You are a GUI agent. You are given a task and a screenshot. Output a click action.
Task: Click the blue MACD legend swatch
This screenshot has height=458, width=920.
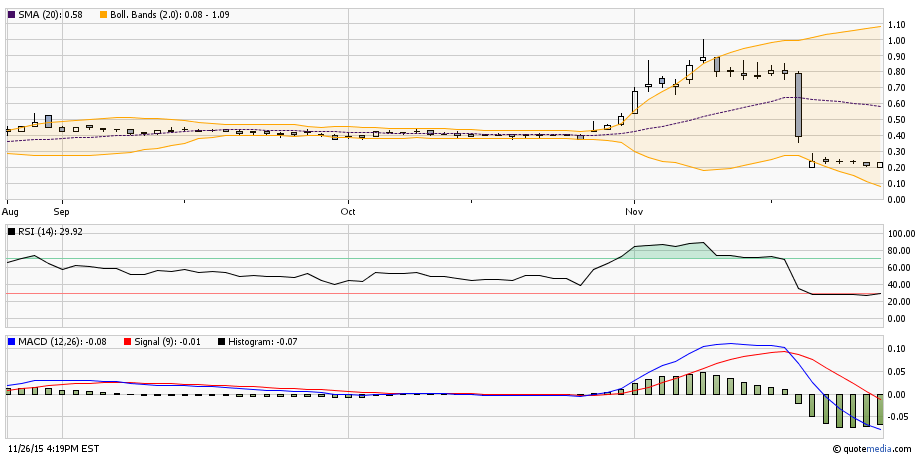[x=11, y=342]
